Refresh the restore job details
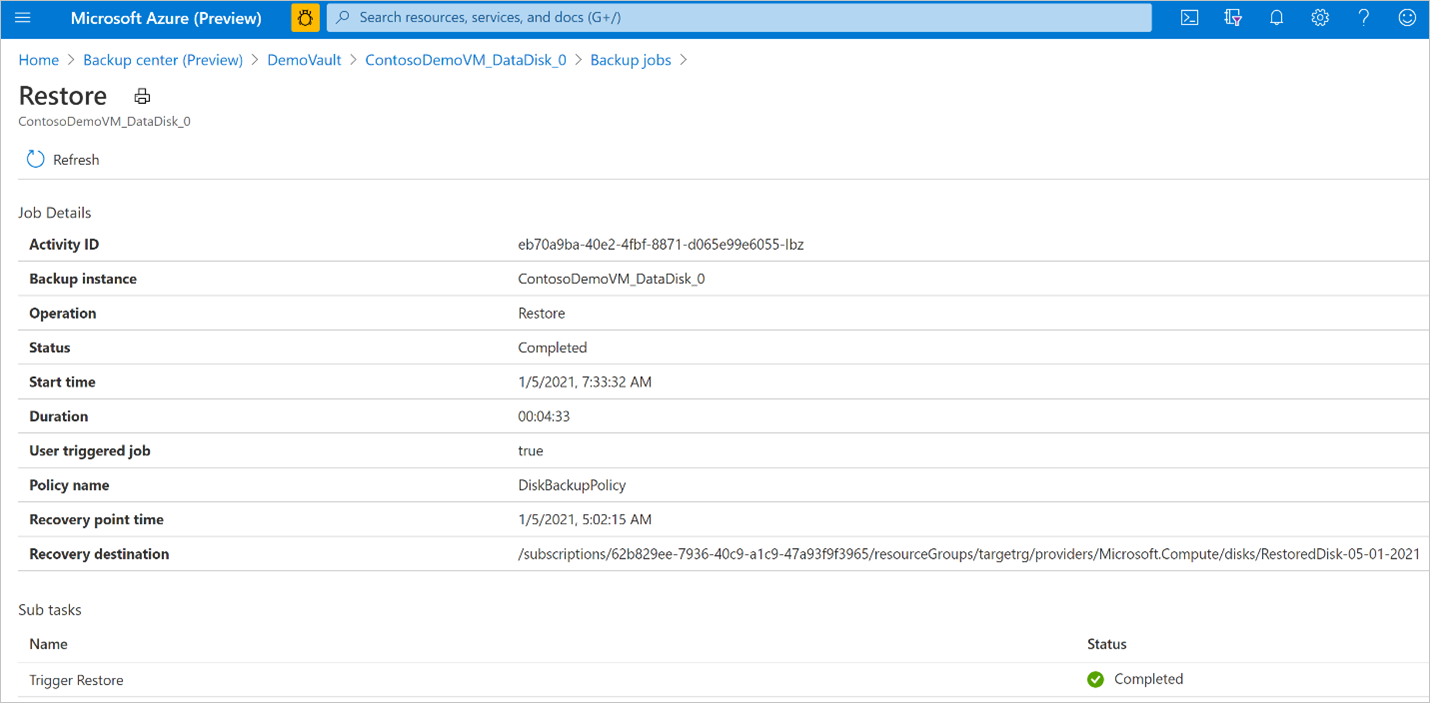Screen dimensions: 1430x703 click(62, 159)
